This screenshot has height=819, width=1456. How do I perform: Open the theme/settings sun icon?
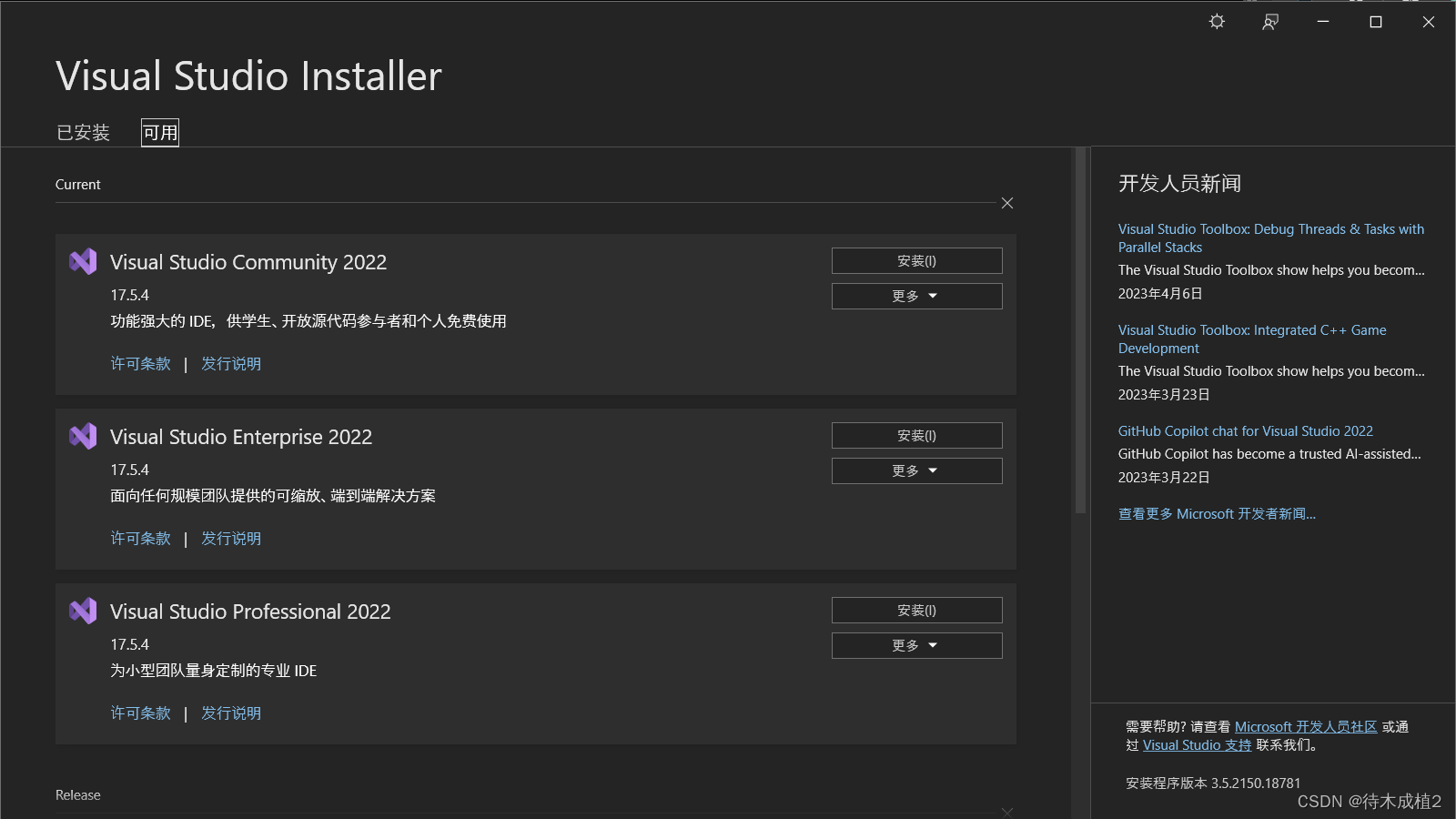tap(1217, 22)
